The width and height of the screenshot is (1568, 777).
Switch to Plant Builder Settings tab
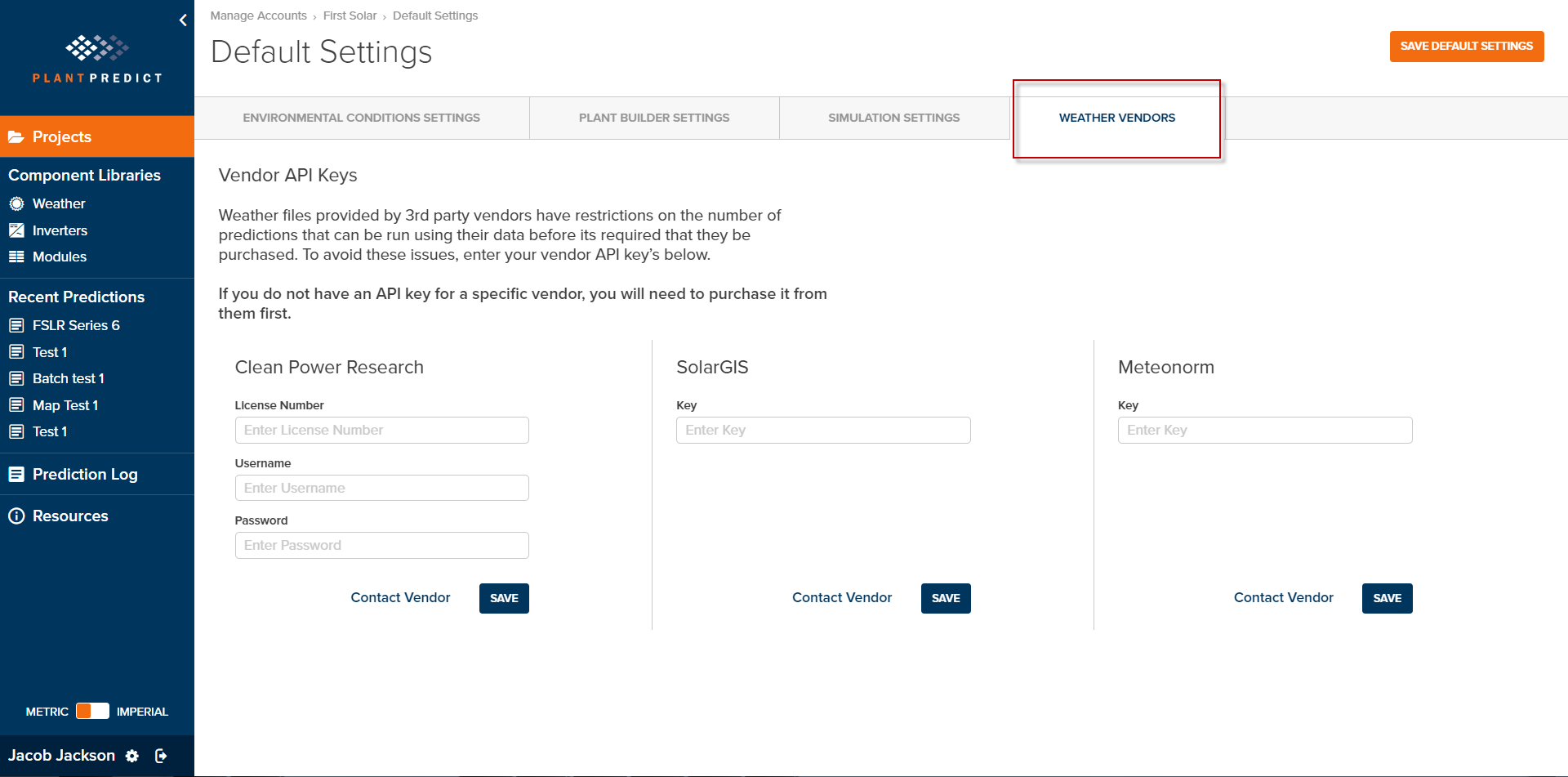tap(654, 118)
